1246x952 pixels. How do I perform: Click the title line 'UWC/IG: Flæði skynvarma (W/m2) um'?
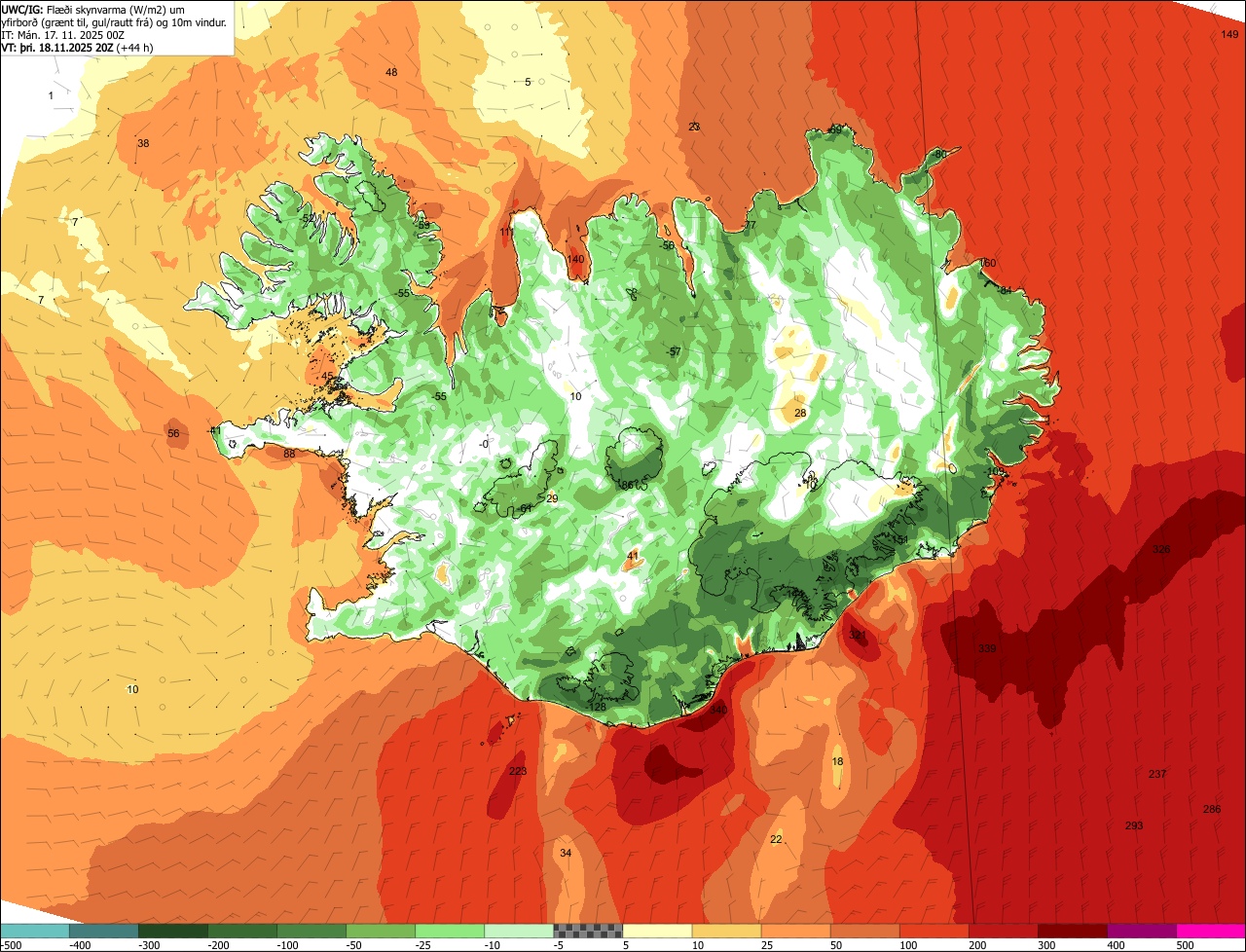tap(92, 9)
